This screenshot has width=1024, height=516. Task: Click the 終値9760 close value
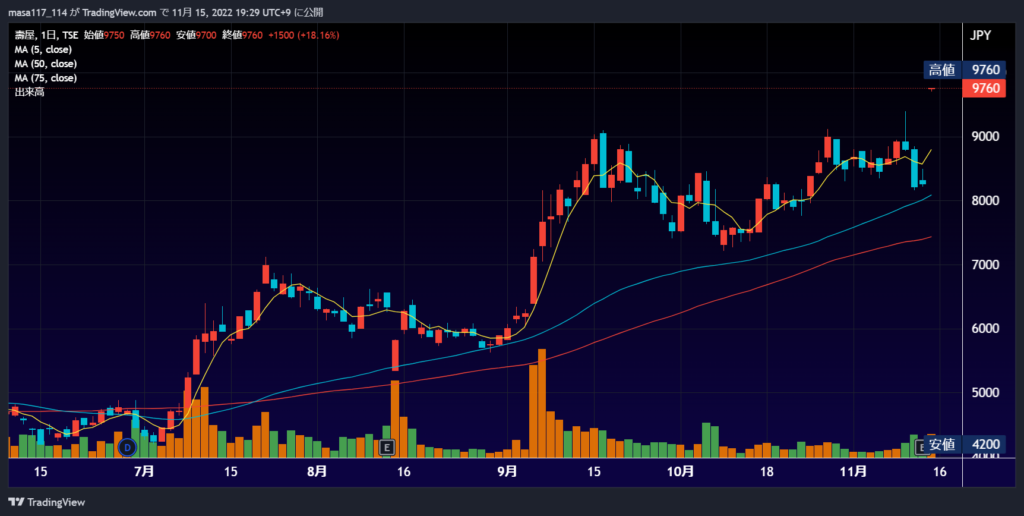[x=242, y=35]
